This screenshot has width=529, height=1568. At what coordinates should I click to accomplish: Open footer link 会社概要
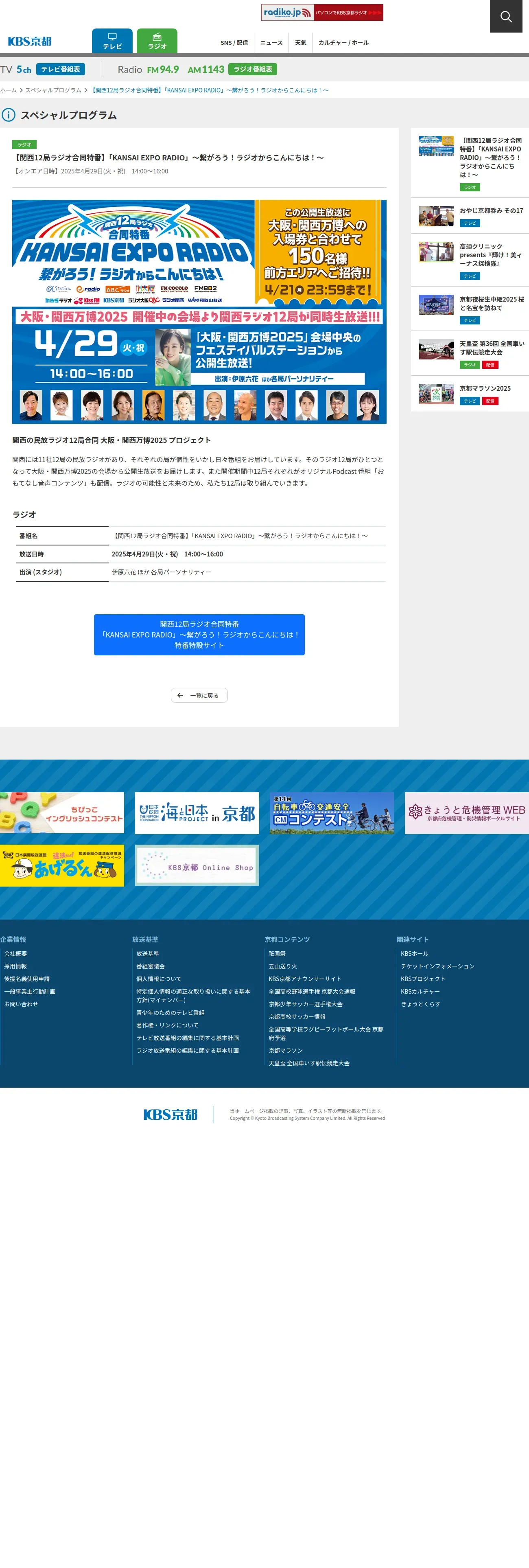pyautogui.click(x=16, y=954)
